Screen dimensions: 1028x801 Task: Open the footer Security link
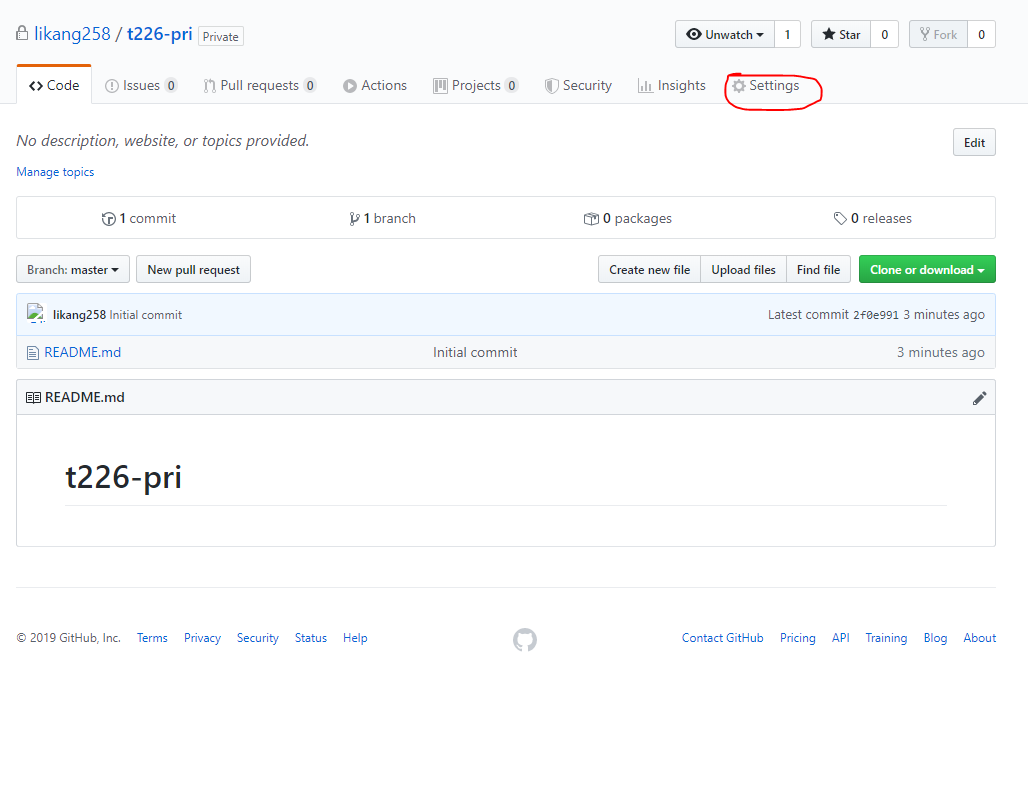pyautogui.click(x=258, y=638)
